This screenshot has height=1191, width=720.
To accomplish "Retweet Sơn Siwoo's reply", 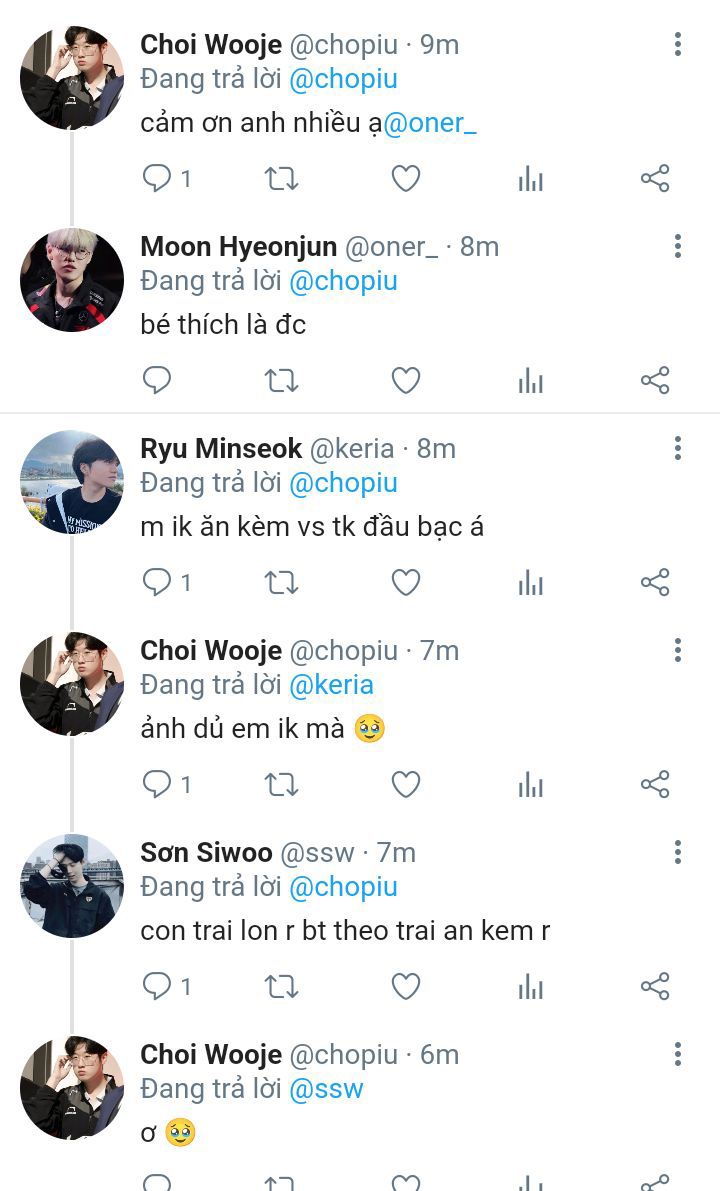I will [x=281, y=987].
